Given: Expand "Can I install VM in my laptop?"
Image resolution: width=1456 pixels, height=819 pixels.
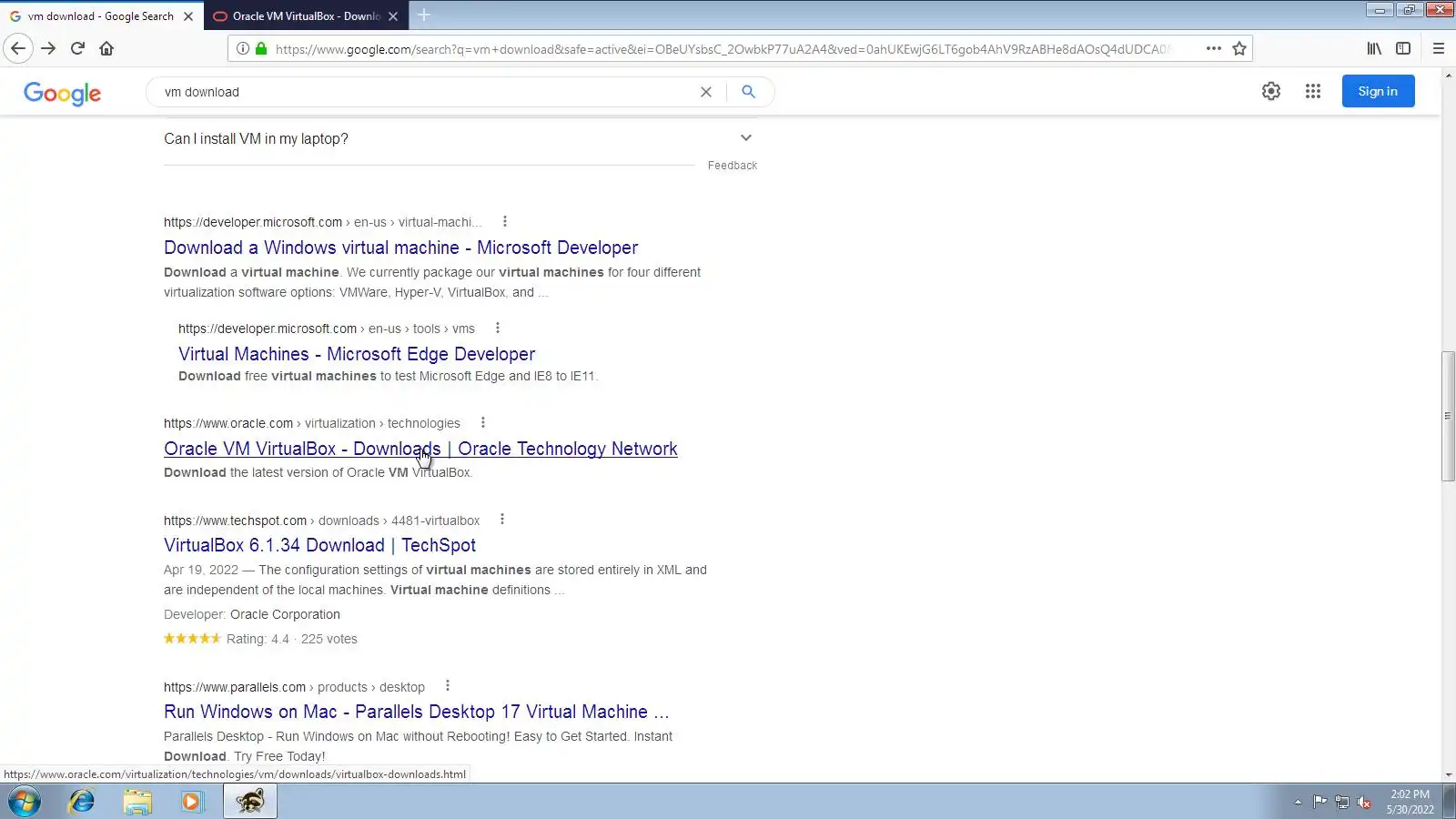Looking at the screenshot, I should coord(460,139).
